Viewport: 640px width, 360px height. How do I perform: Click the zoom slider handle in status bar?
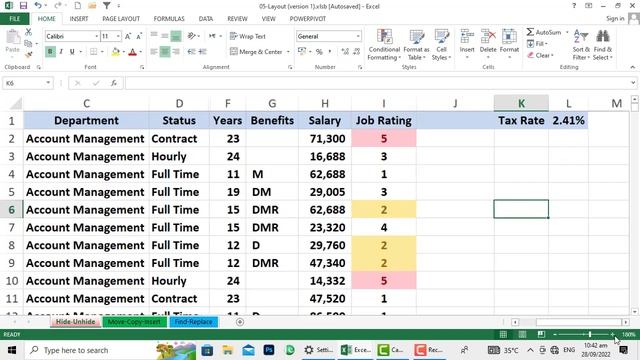click(x=590, y=334)
